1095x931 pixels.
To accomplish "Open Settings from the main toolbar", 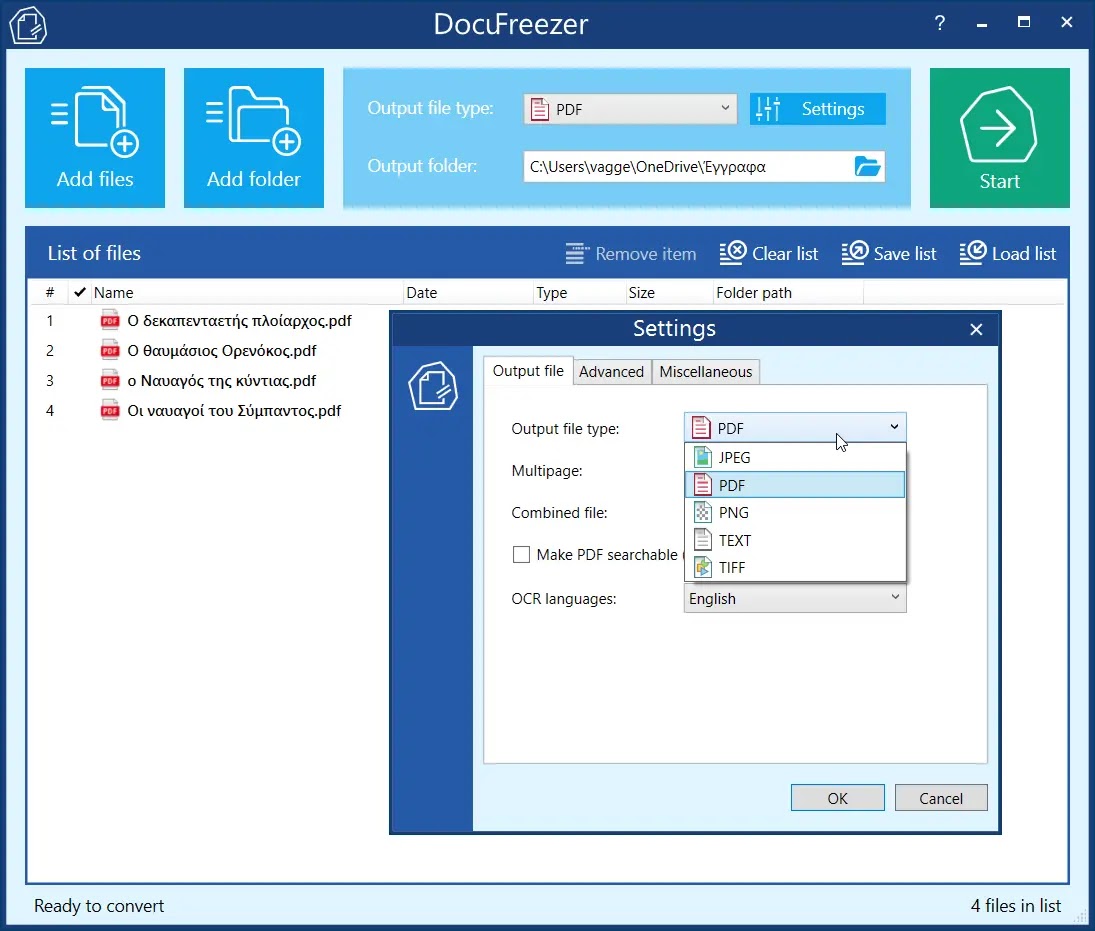I will 818,109.
